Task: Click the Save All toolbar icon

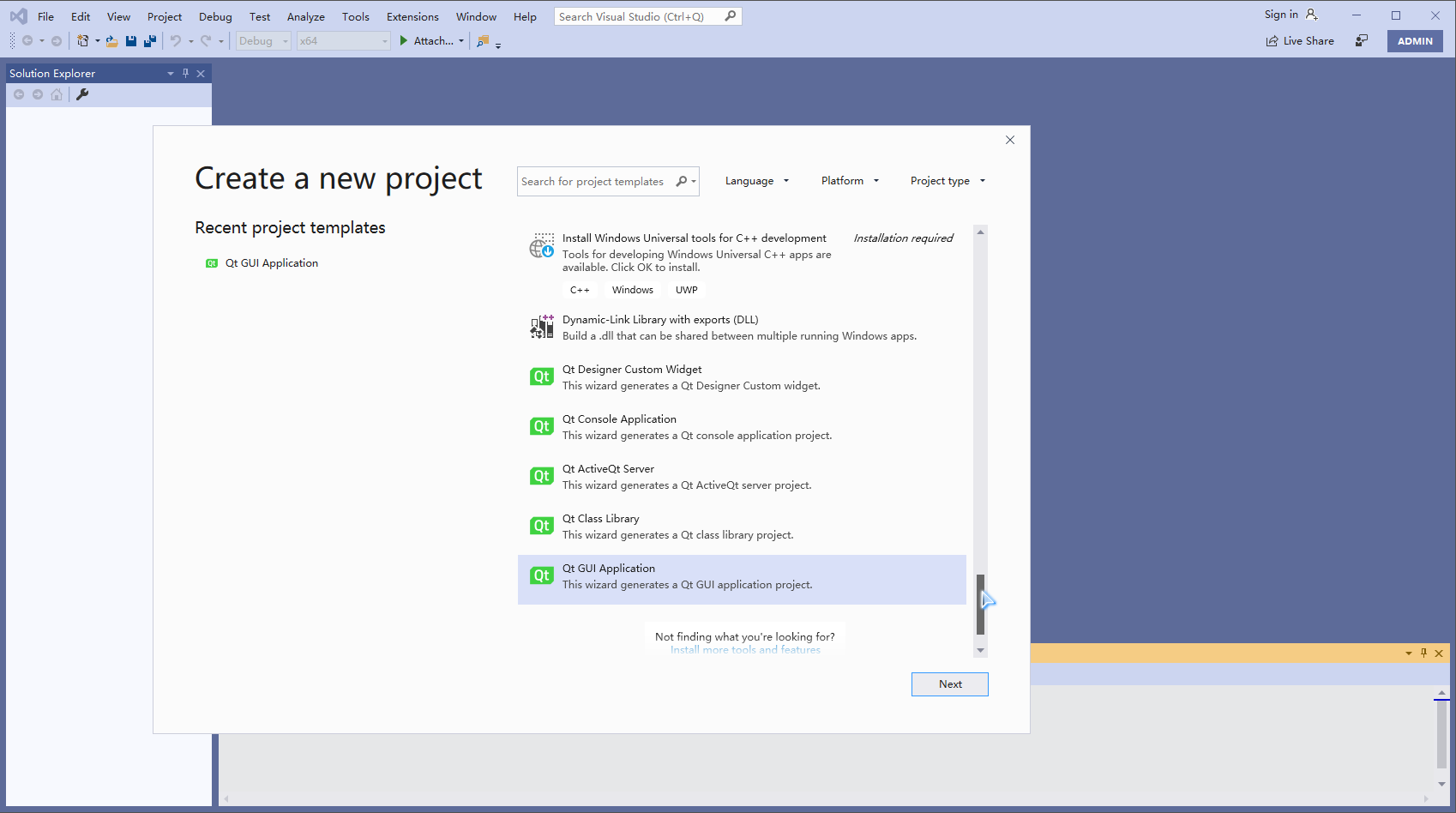Action: point(150,40)
